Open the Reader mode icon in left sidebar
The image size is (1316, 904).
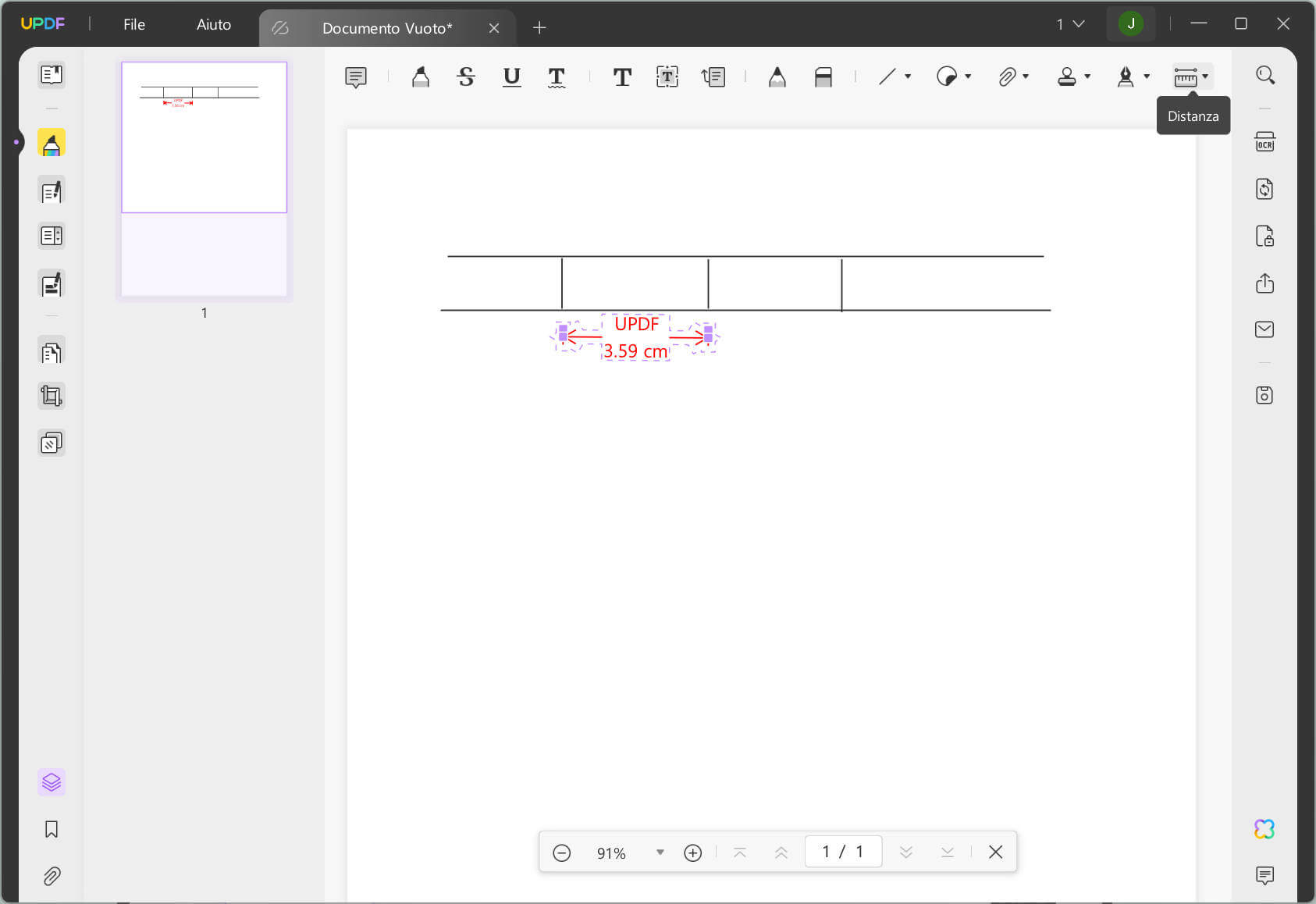tap(52, 75)
